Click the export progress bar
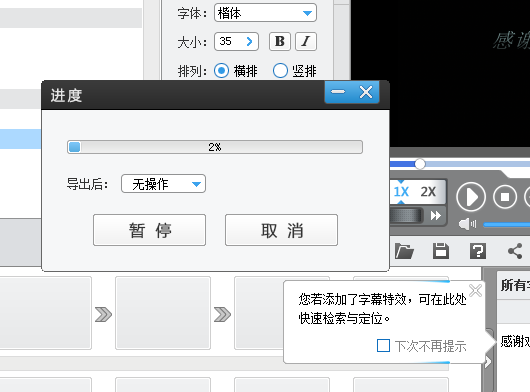 point(215,147)
